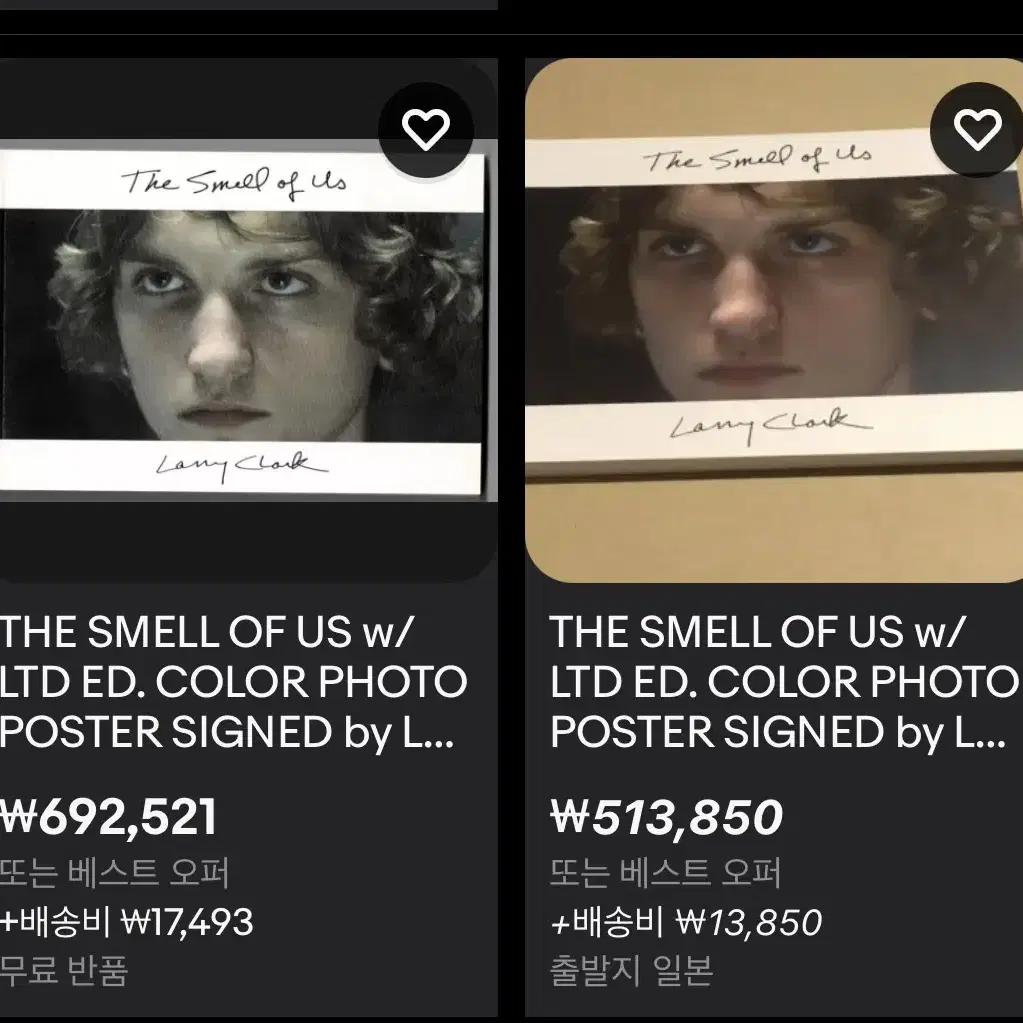The height and width of the screenshot is (1023, 1023).
Task: Click 또는 베스트 오퍼 under ₩692,521
Action: (114, 873)
